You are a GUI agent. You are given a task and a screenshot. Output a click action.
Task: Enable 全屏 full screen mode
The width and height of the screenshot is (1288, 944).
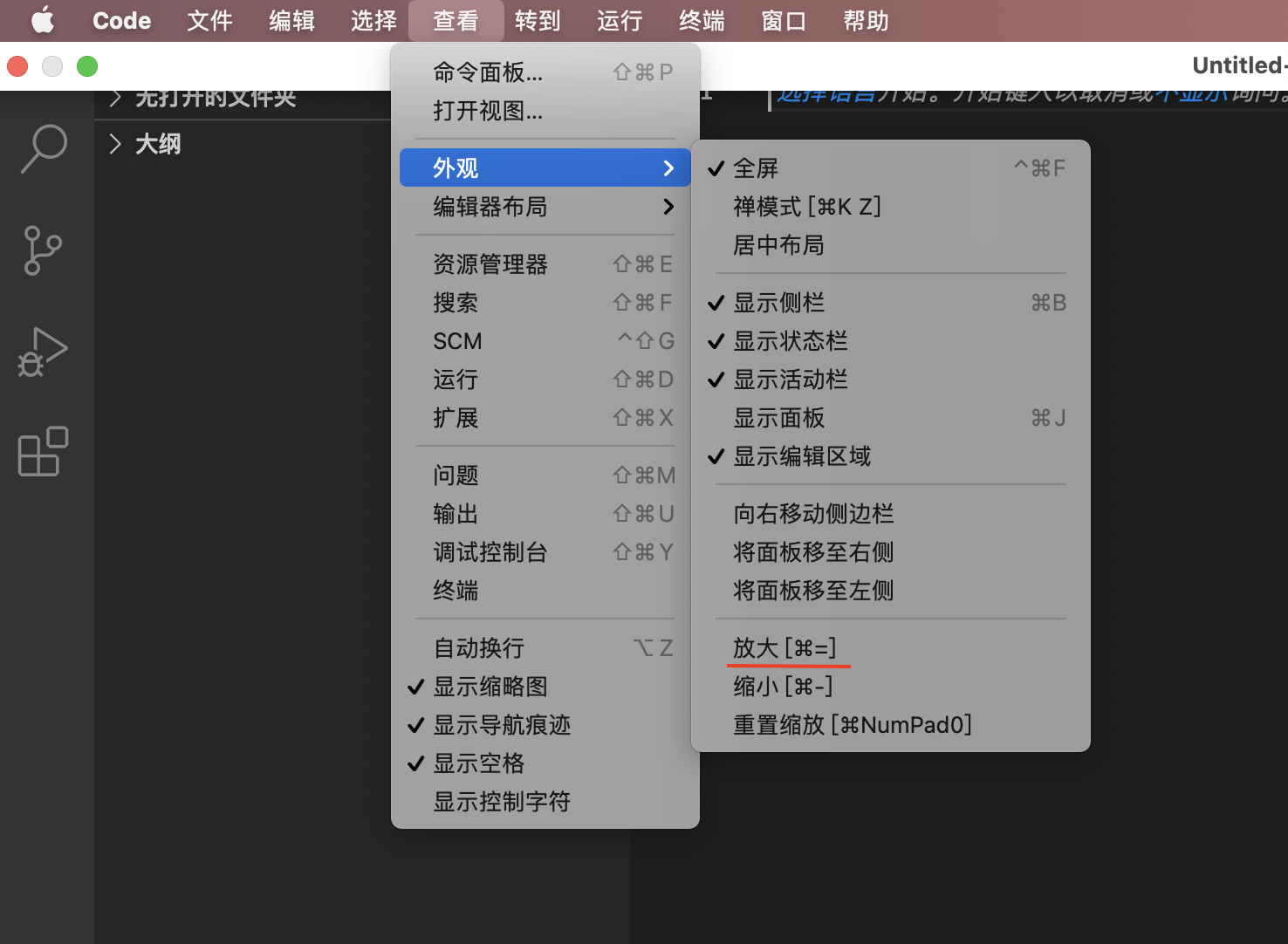click(x=756, y=168)
